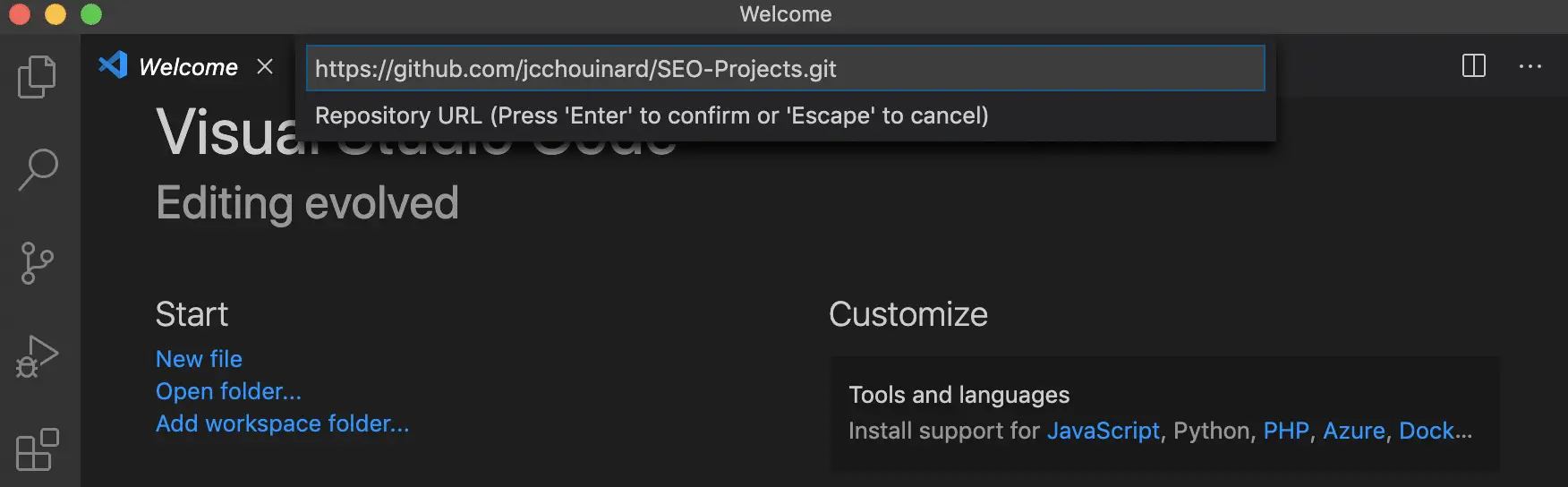This screenshot has width=1568, height=487.
Task: Open the Explorer view in activity bar
Action: coord(38,77)
